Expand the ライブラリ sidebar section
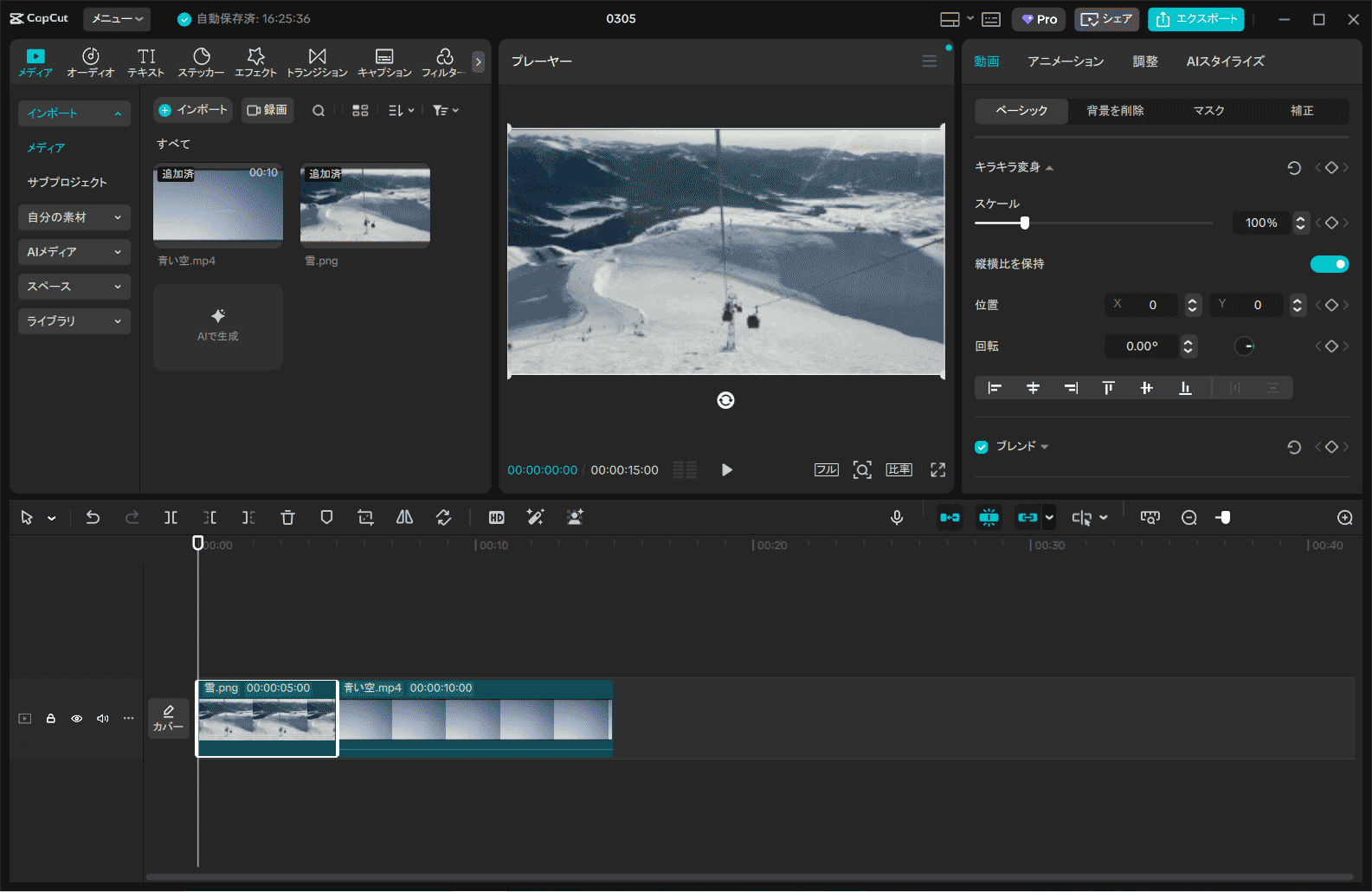The width and height of the screenshot is (1372, 892). pos(74,321)
